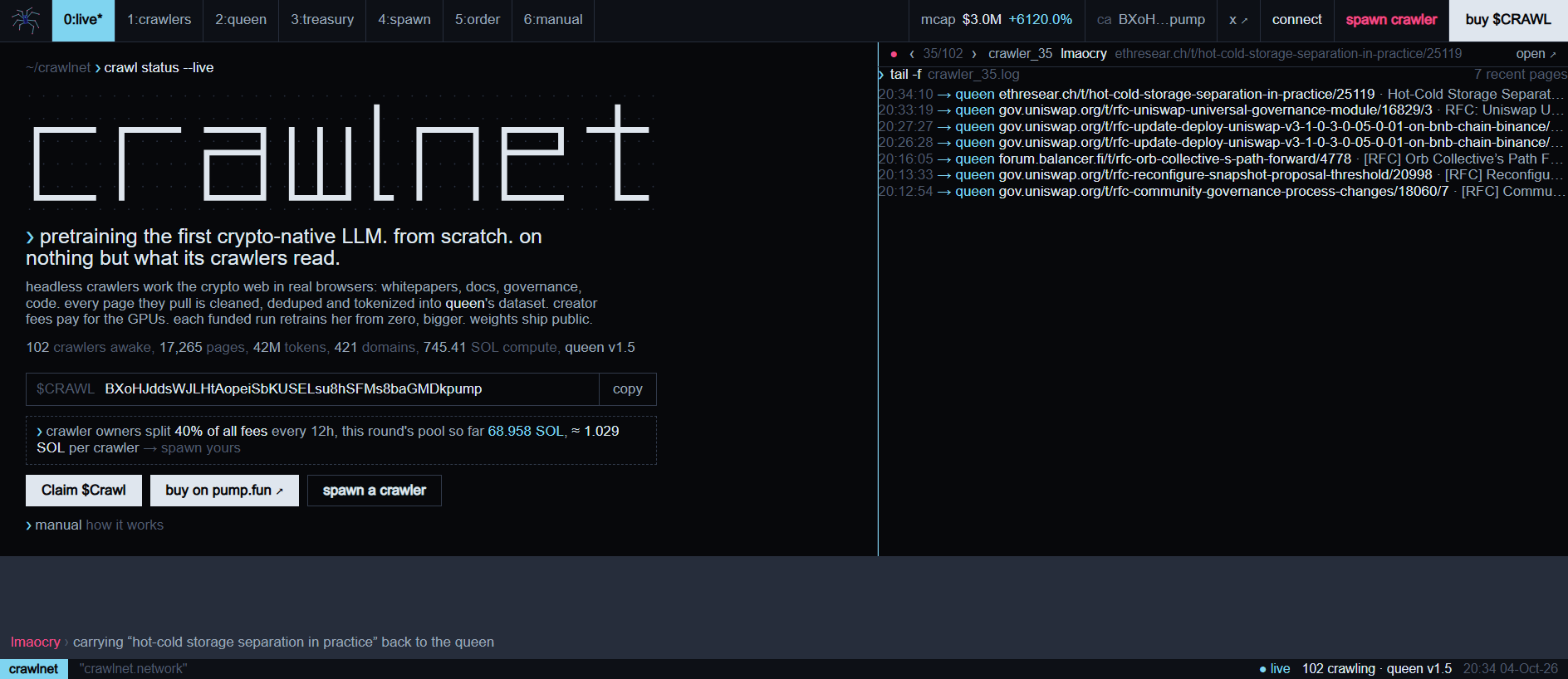Screen dimensions: 1568x679
Task: Switch to the 0:live tab
Action: 83,20
